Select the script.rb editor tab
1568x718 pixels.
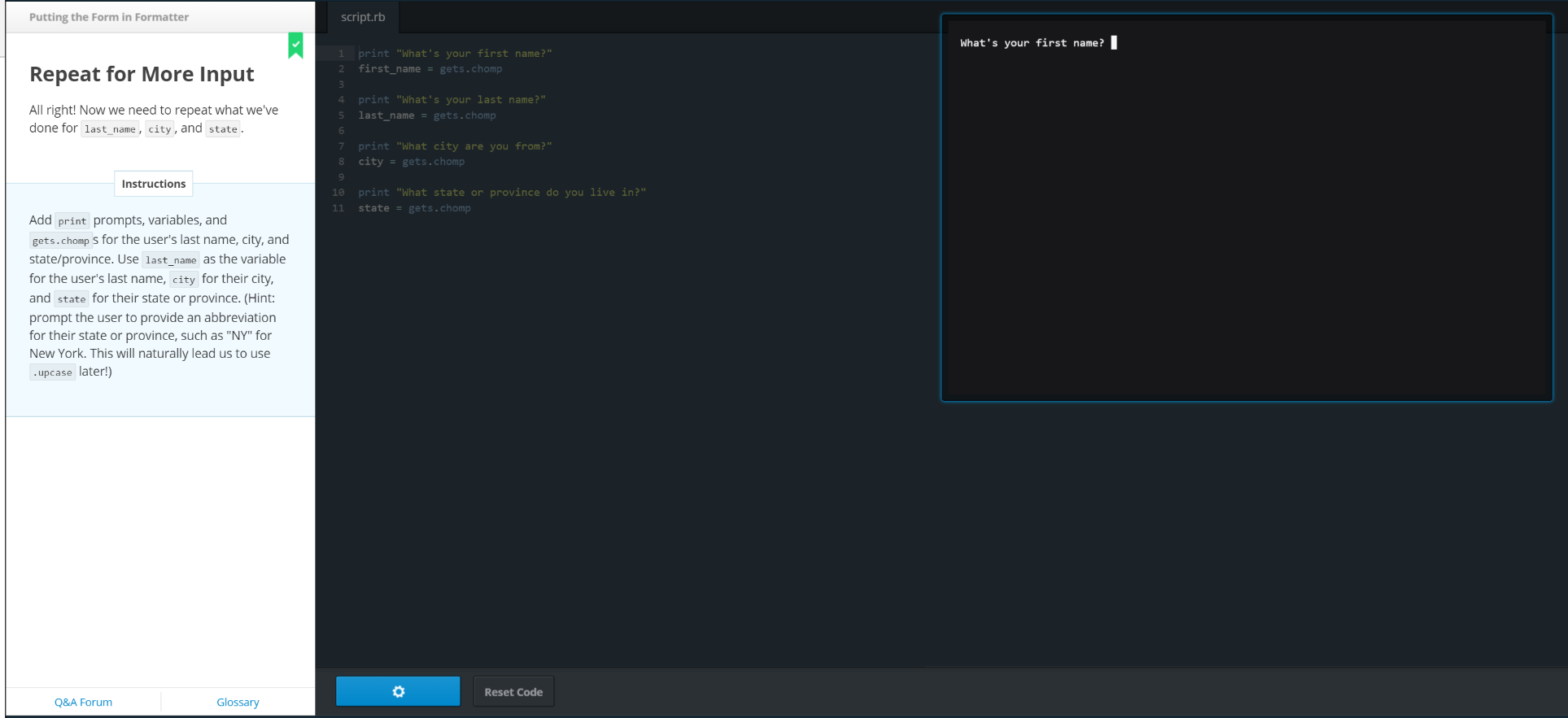pyautogui.click(x=363, y=17)
